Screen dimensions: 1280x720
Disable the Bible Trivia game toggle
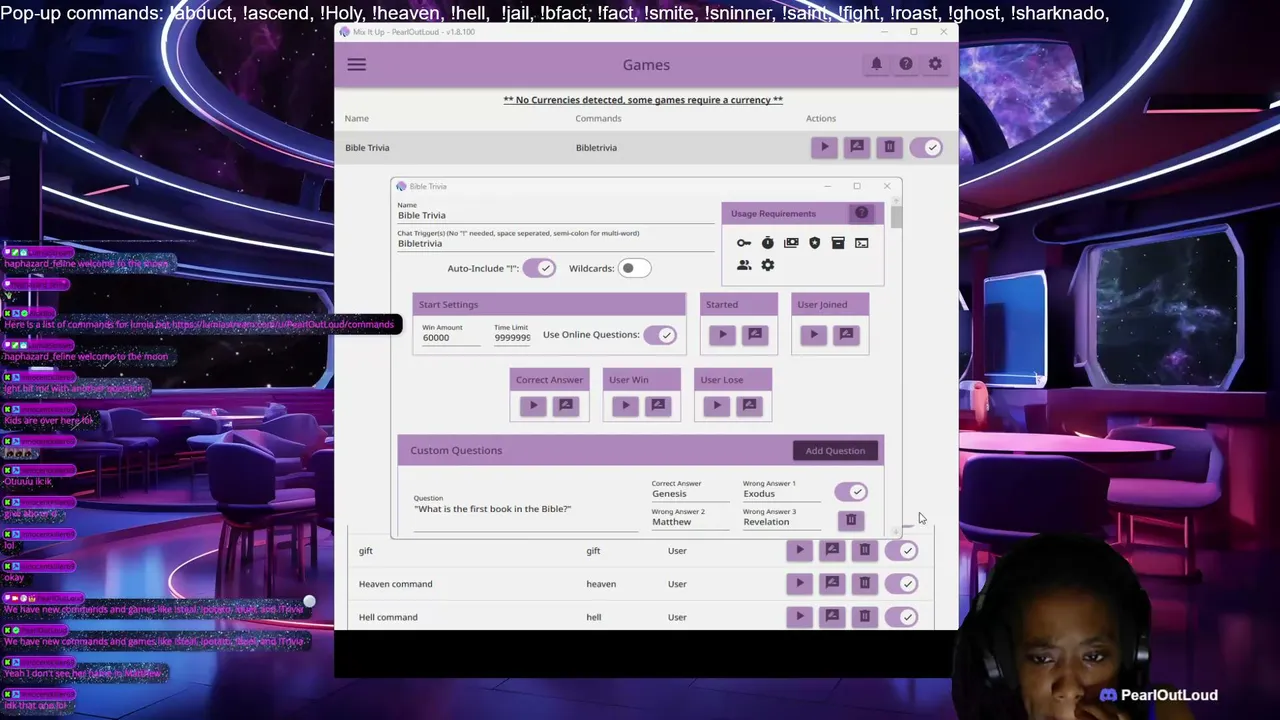click(x=927, y=147)
